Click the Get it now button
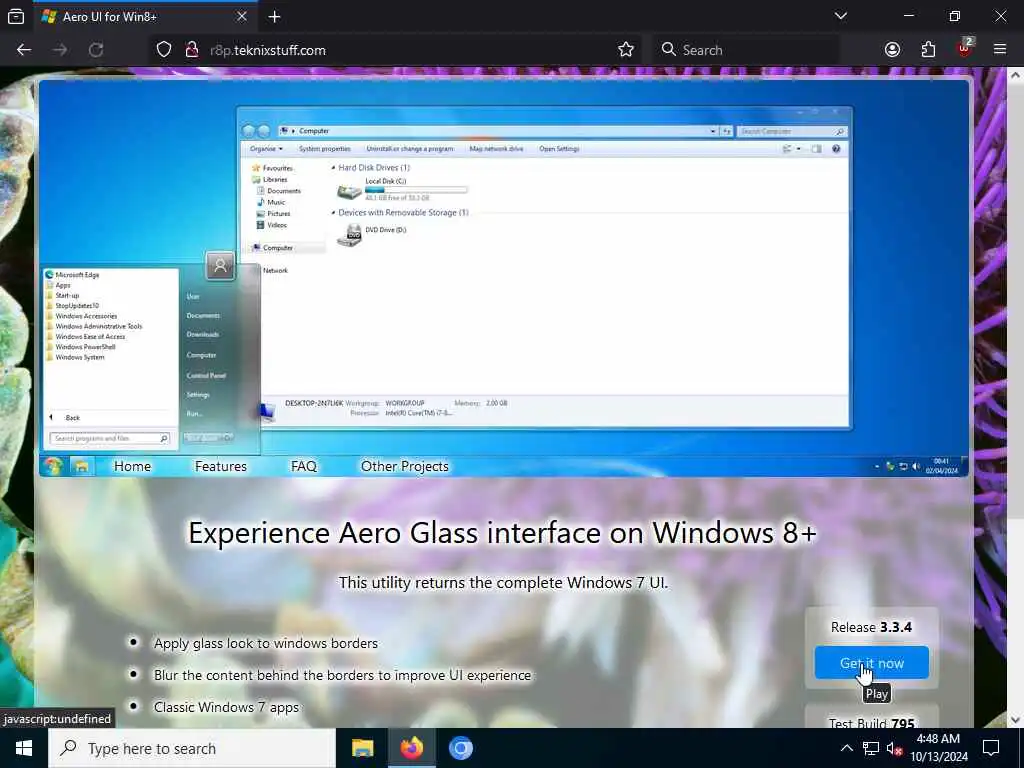The height and width of the screenshot is (768, 1024). tap(871, 663)
